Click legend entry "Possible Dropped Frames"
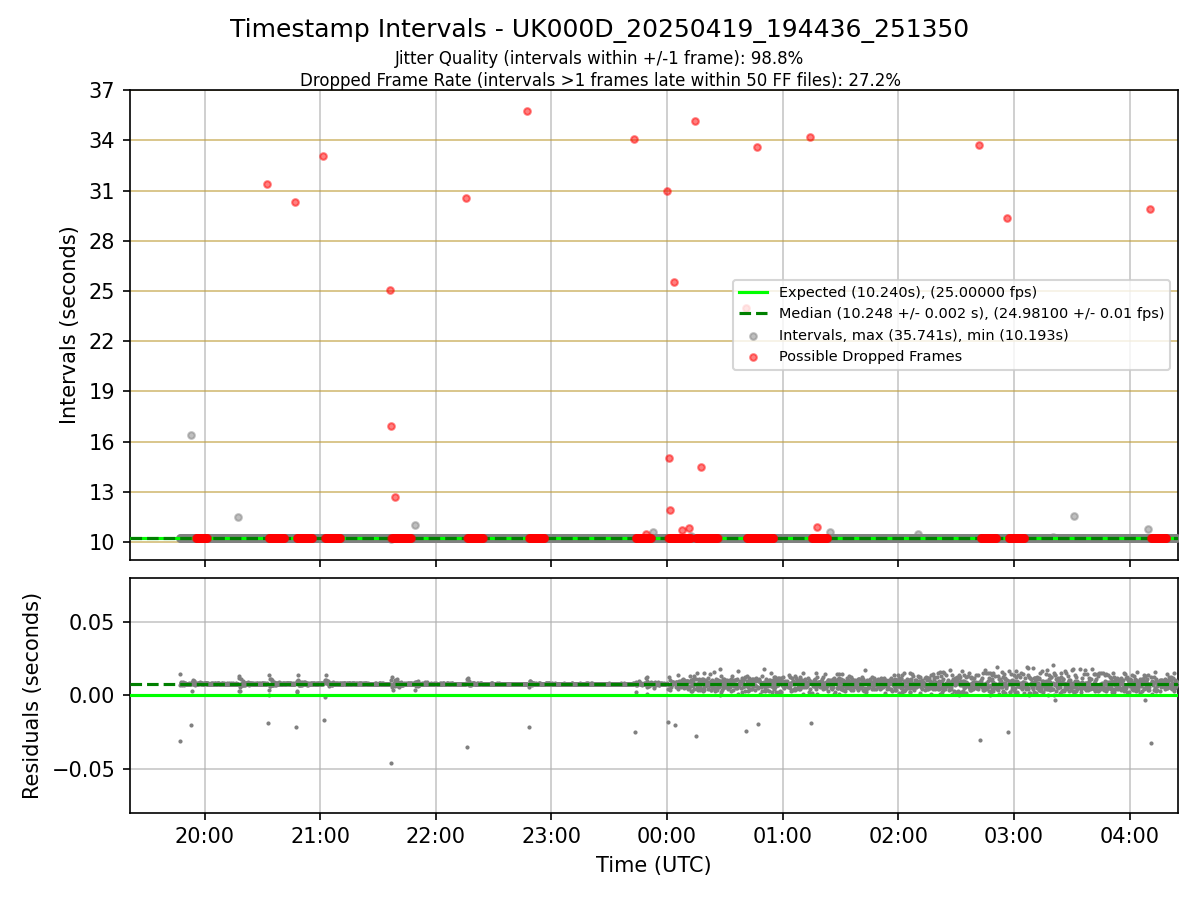 click(870, 356)
